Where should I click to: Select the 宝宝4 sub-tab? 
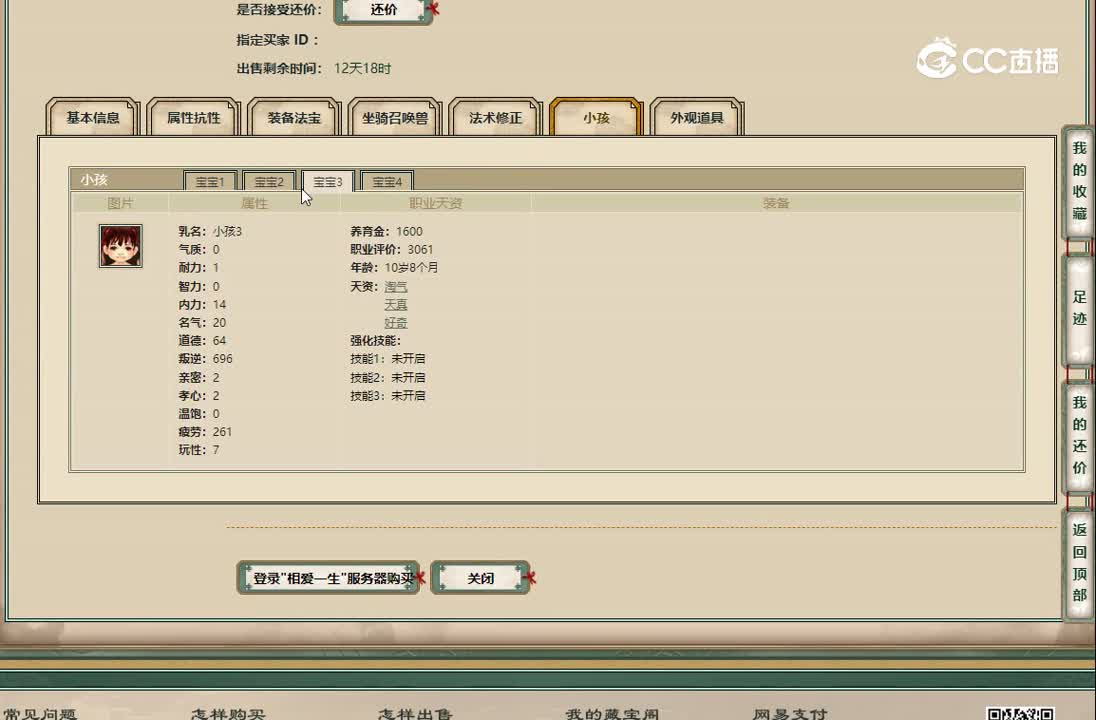(387, 181)
